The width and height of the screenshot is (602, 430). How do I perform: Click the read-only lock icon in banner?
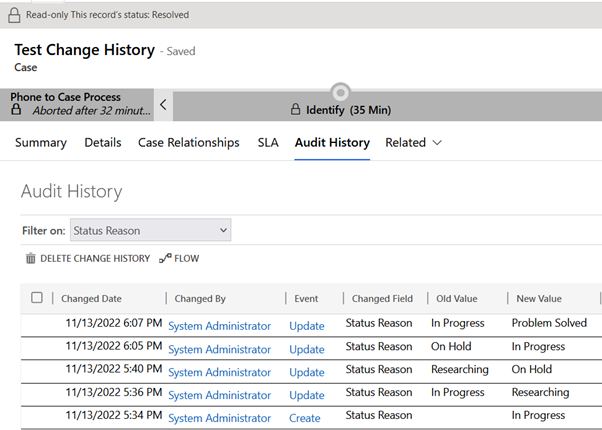[x=13, y=15]
